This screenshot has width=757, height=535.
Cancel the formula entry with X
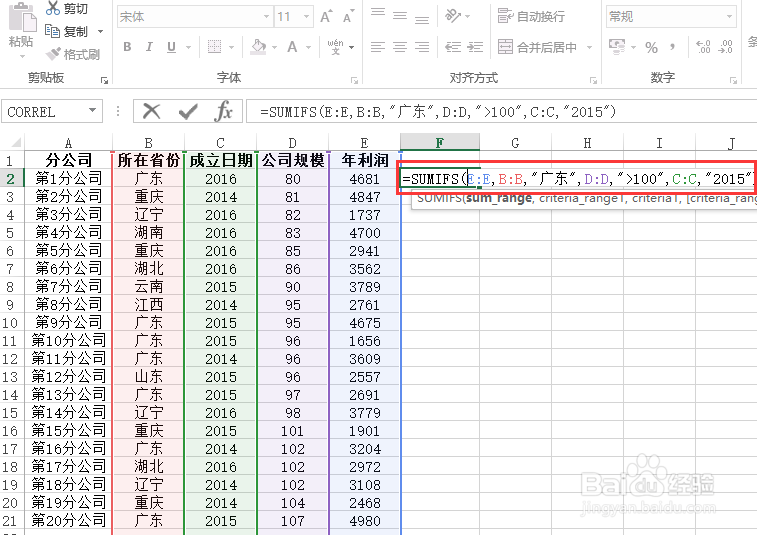click(152, 112)
